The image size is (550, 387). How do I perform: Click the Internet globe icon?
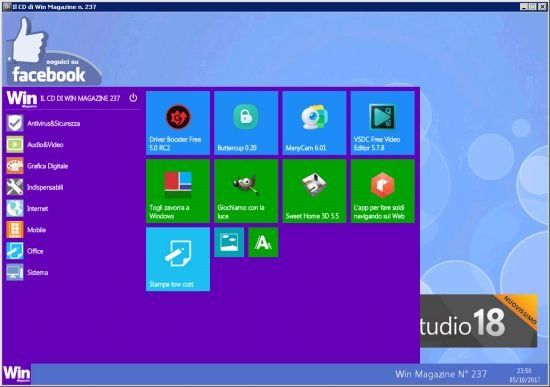15,208
